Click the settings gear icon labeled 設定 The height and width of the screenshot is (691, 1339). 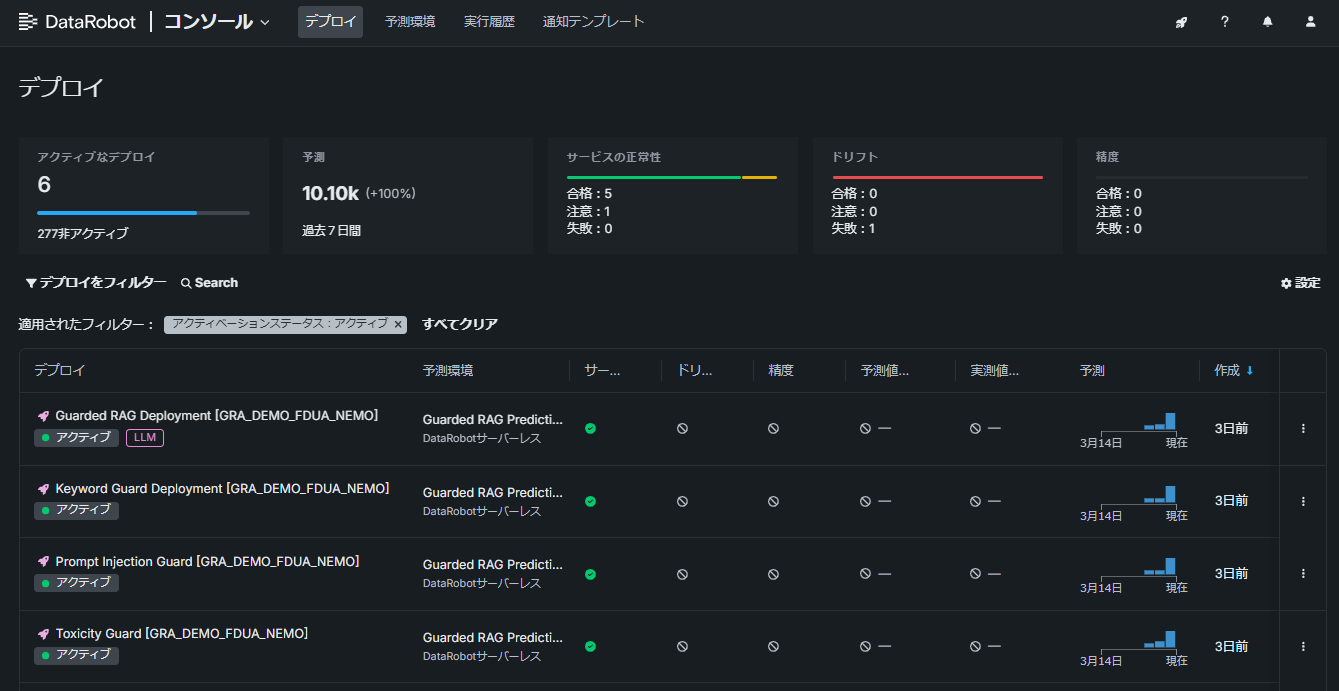tap(1286, 283)
